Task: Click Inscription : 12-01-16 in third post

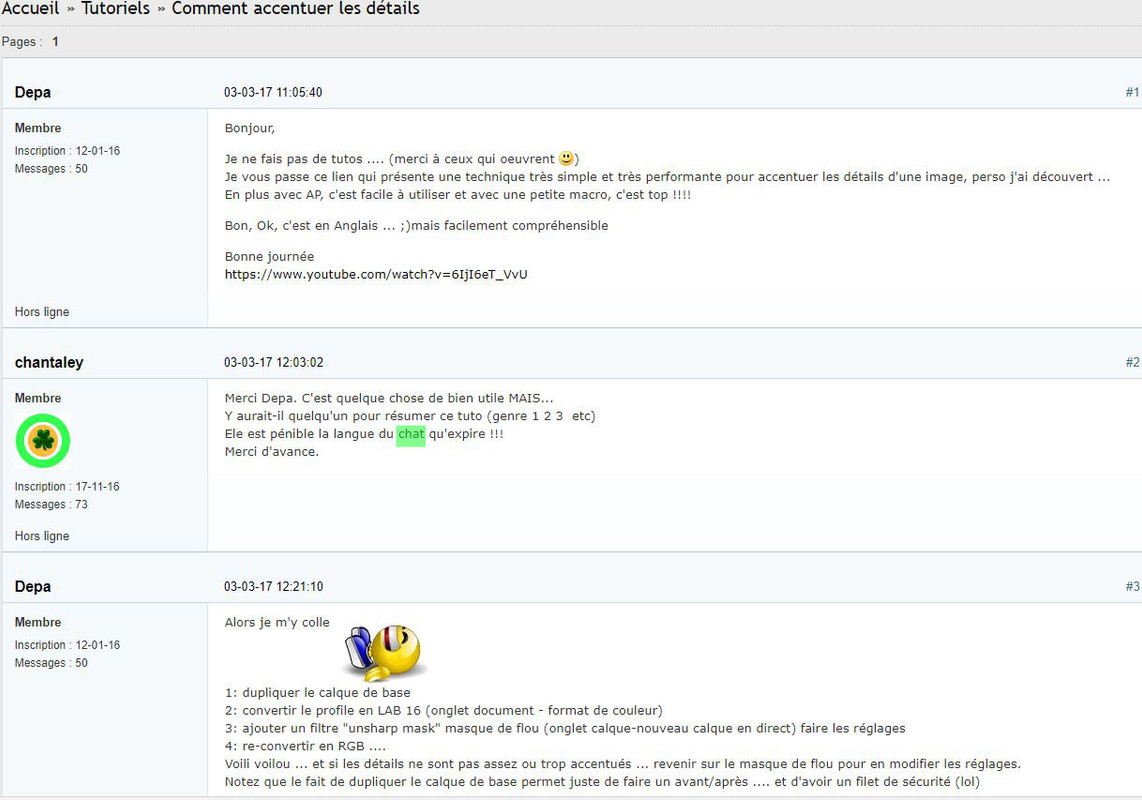Action: point(67,646)
